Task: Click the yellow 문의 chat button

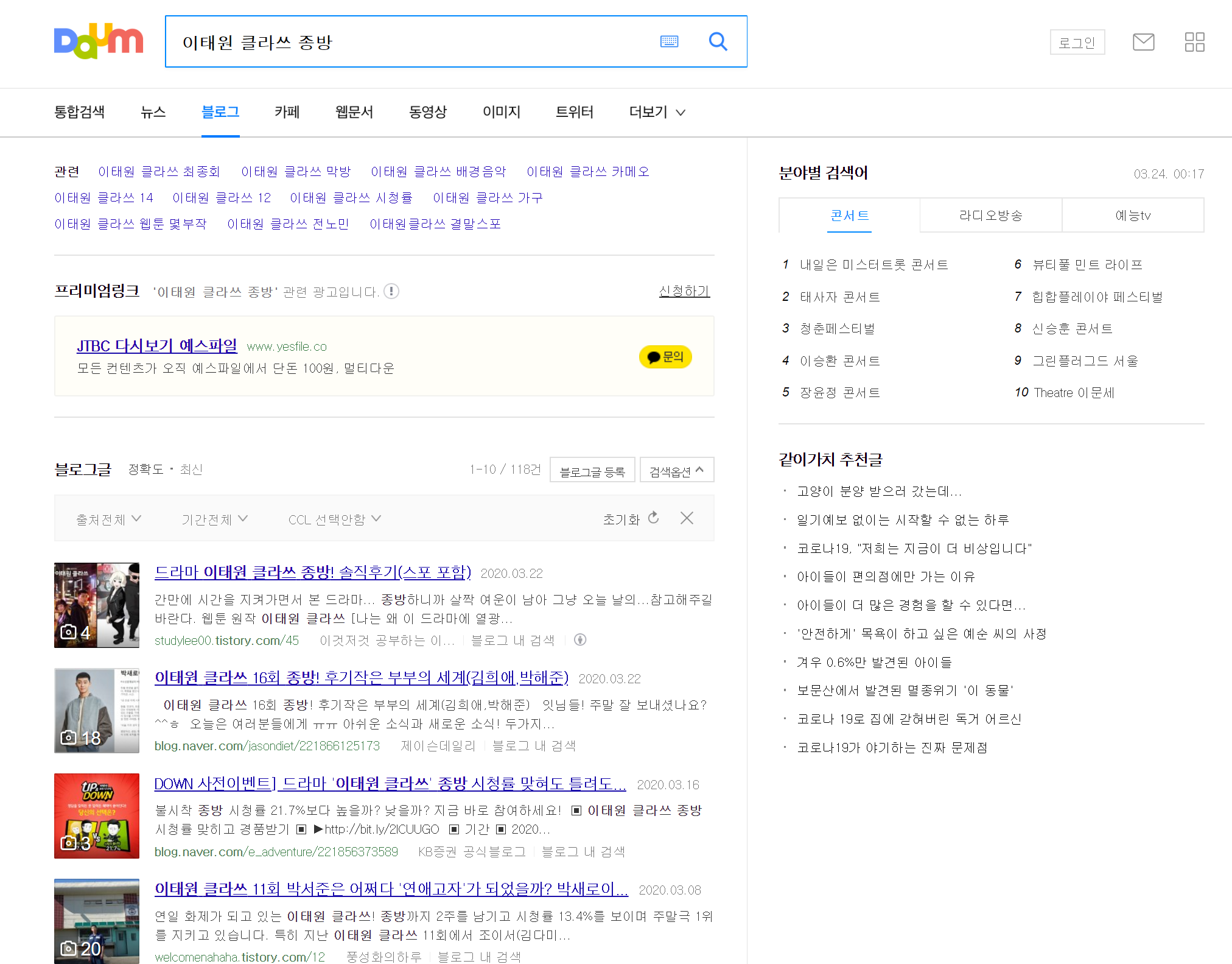Action: pyautogui.click(x=665, y=357)
